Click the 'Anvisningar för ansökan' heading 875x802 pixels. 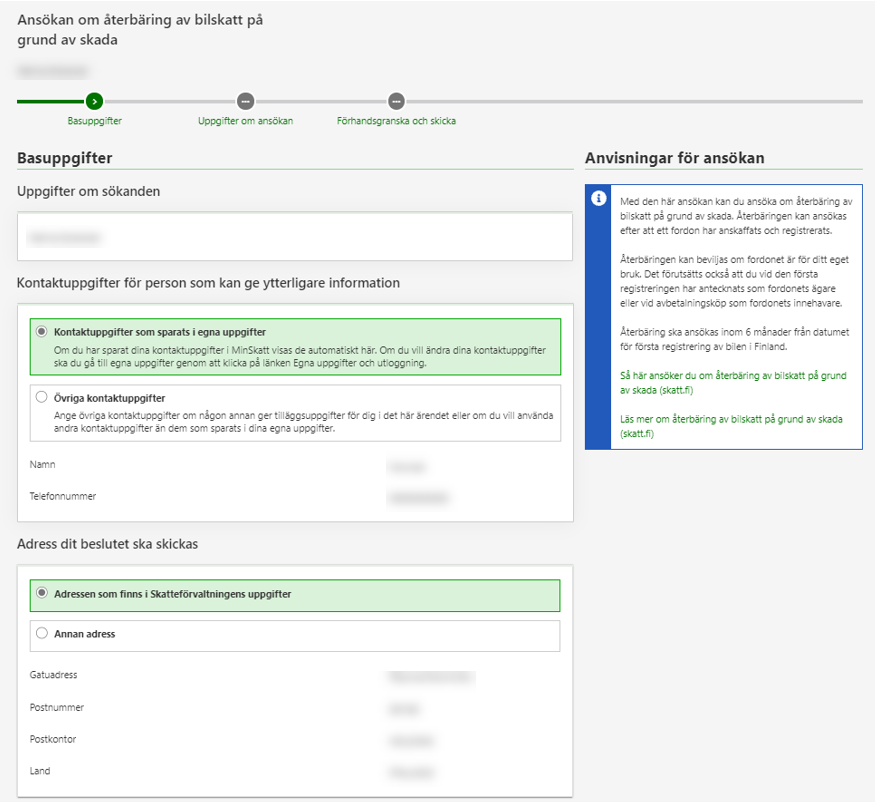(675, 158)
